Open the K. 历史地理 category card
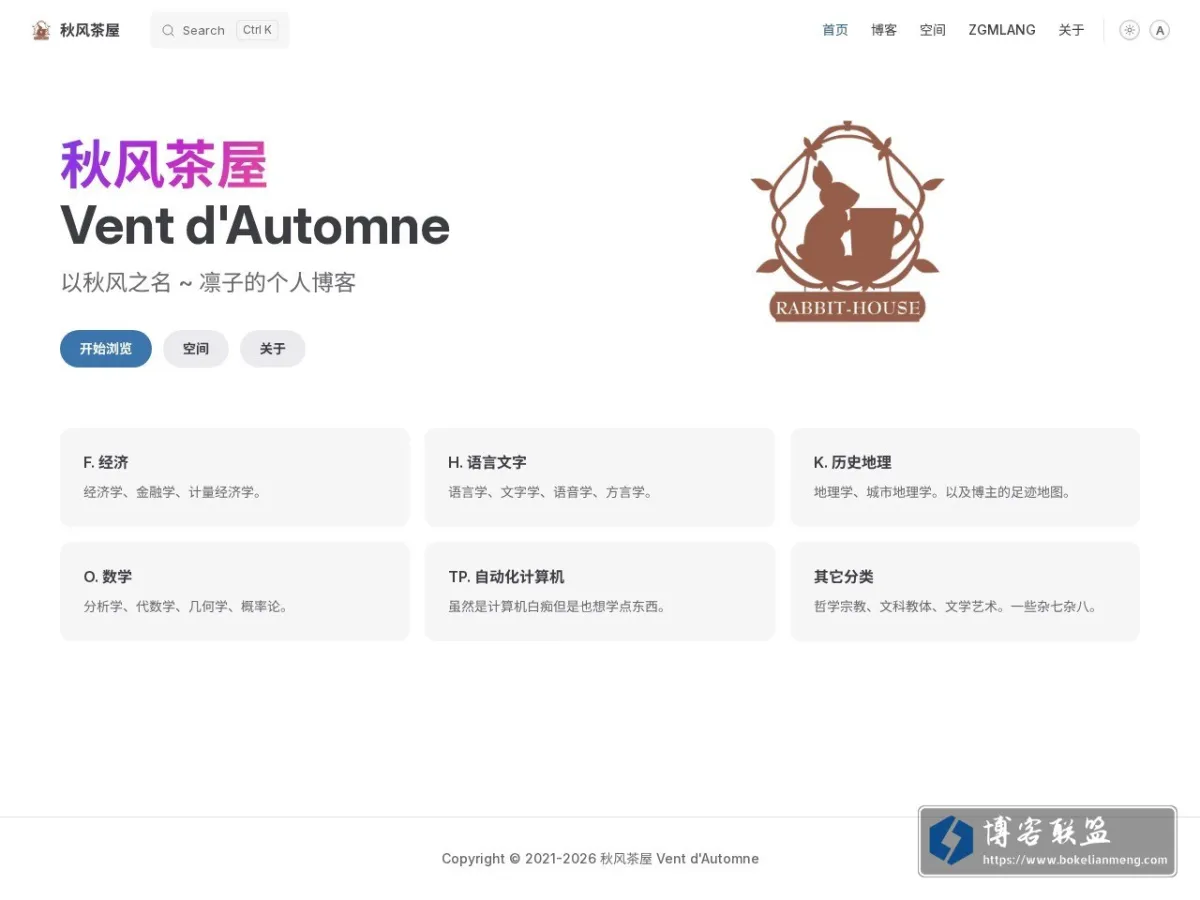 (965, 477)
